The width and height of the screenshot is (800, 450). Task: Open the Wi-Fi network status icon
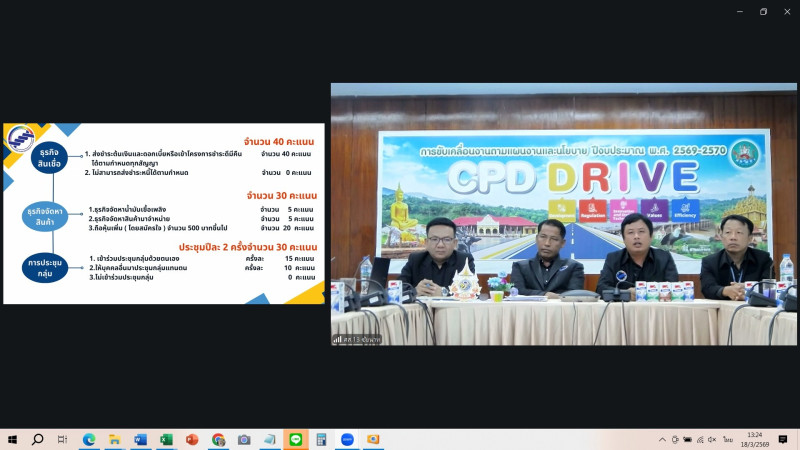699,439
